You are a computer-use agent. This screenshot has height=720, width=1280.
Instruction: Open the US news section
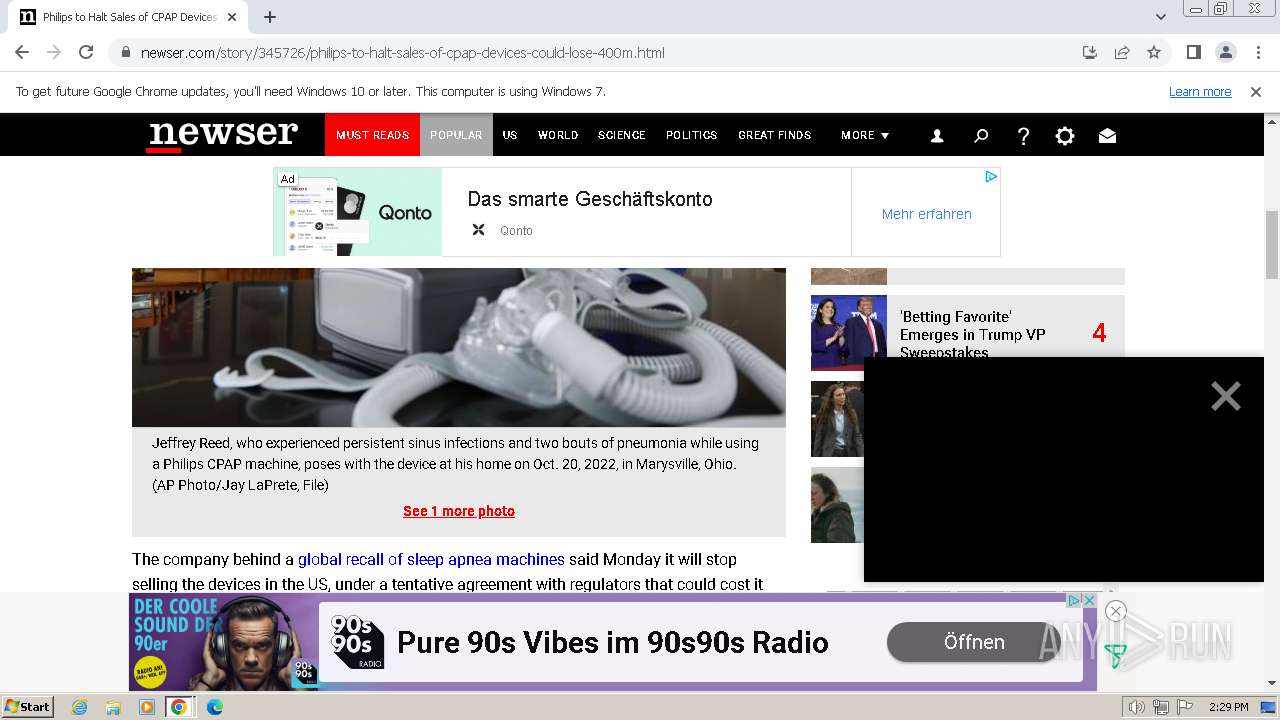pos(510,135)
